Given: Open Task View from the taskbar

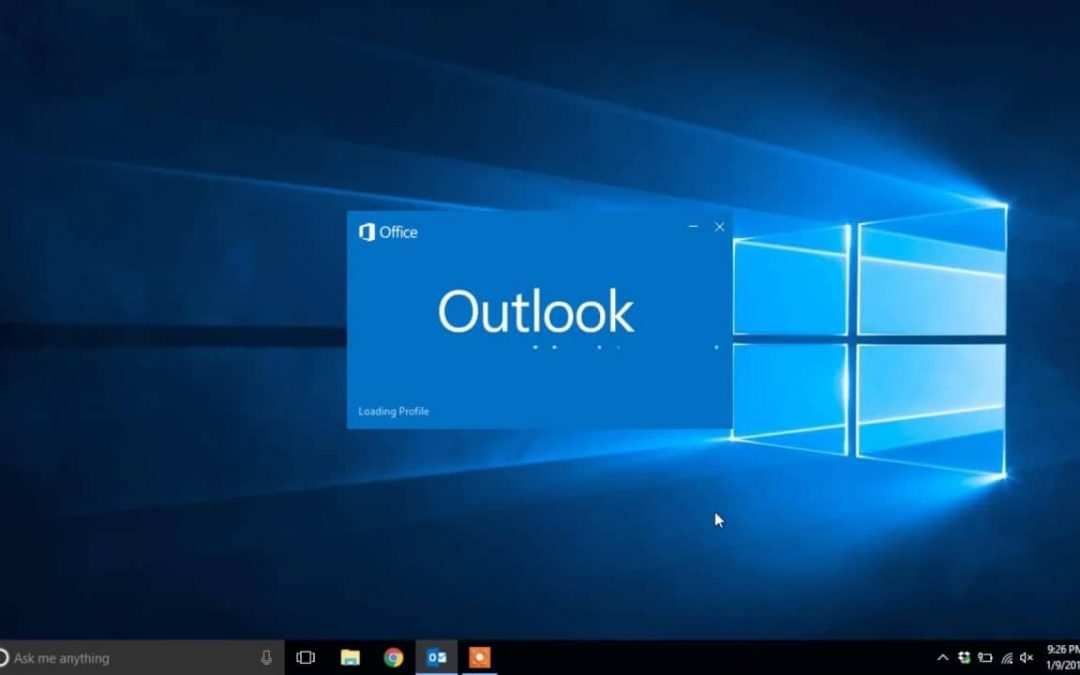Looking at the screenshot, I should click(x=305, y=658).
